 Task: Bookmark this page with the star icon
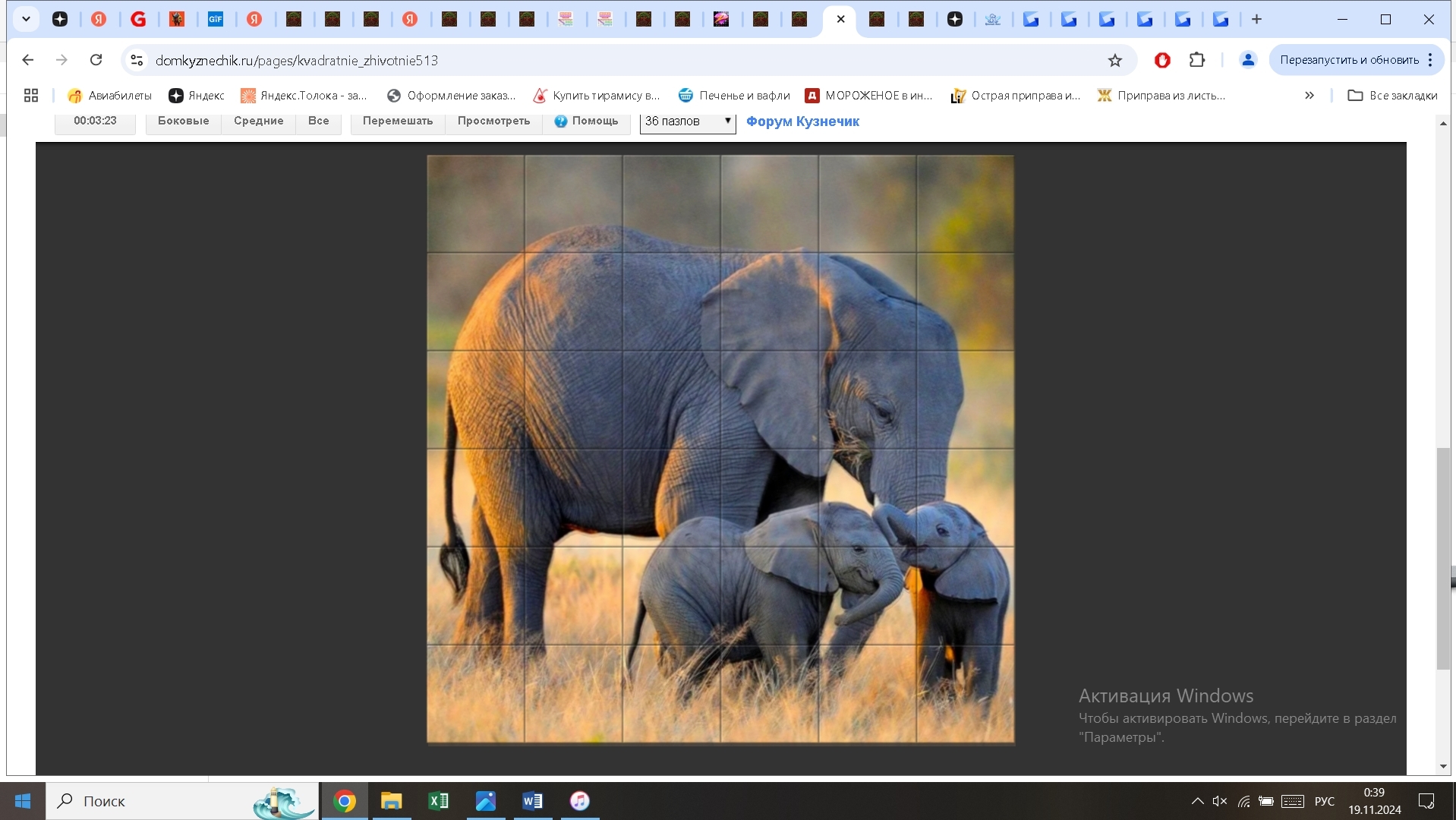coord(1114,60)
